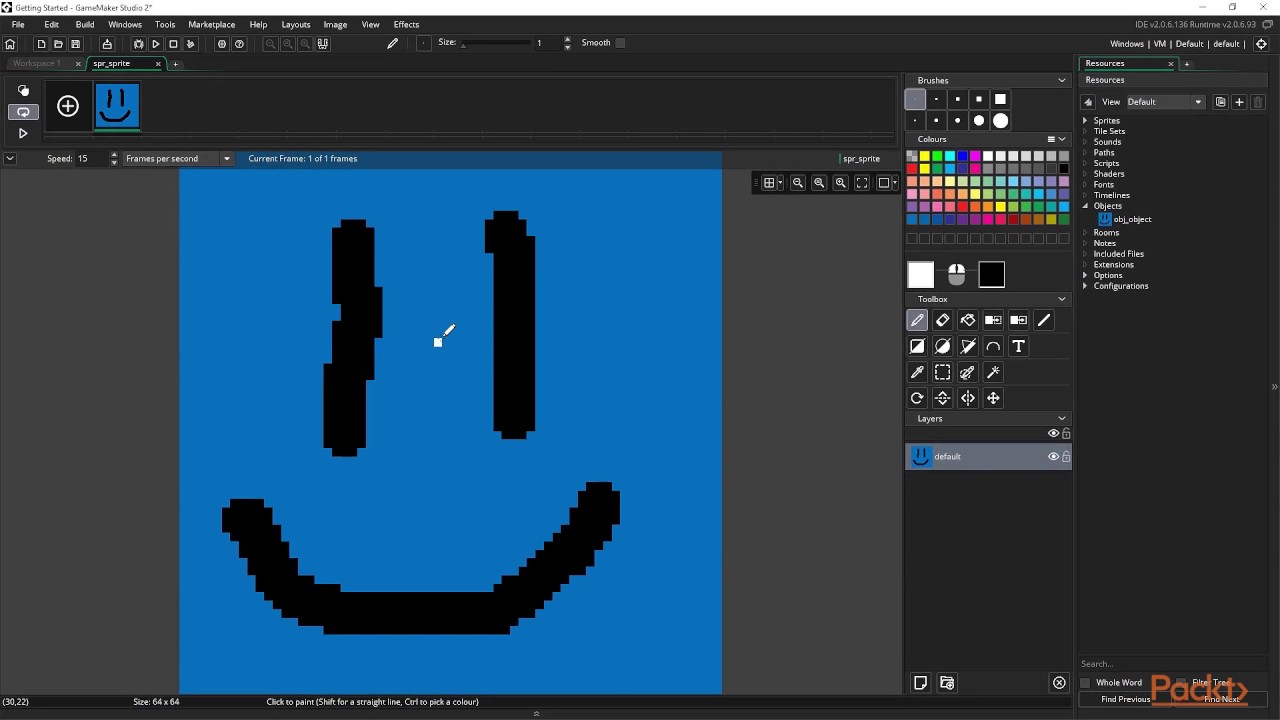Select the Pencil tool in Toolbox
Image resolution: width=1280 pixels, height=720 pixels.
click(917, 320)
